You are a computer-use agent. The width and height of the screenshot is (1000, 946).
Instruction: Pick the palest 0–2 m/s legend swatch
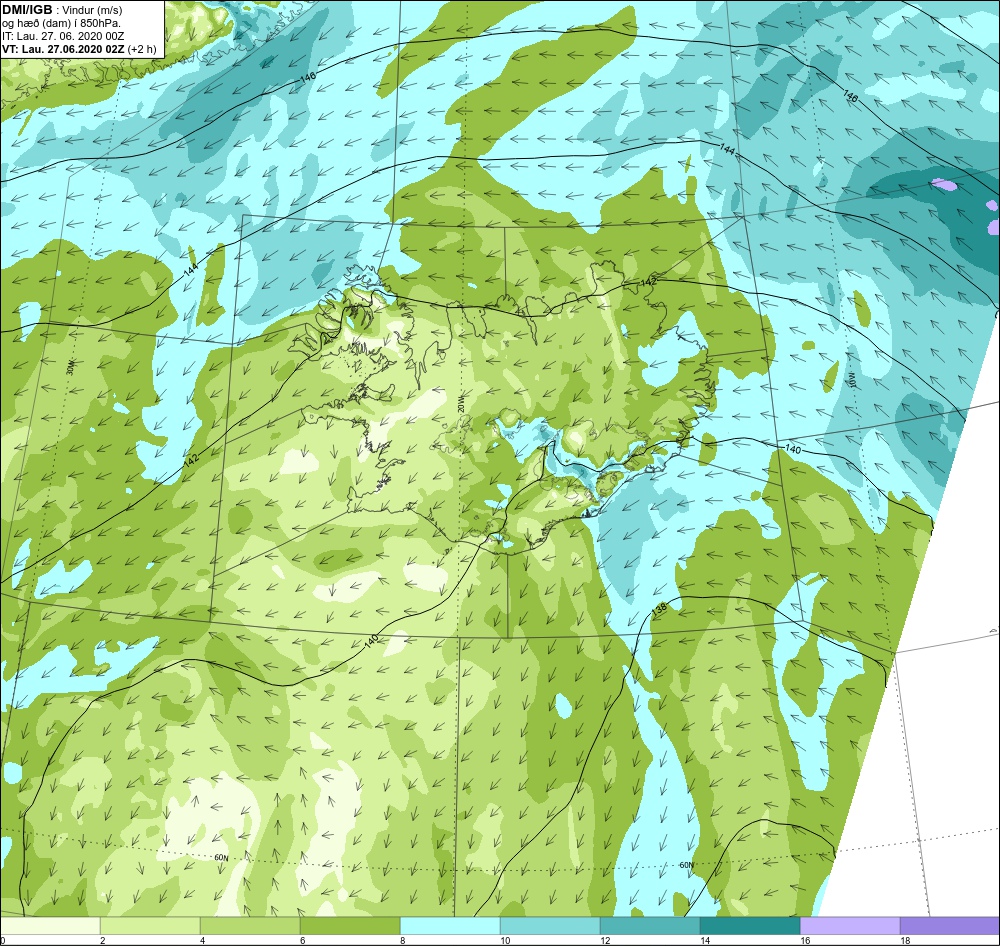tap(50, 925)
